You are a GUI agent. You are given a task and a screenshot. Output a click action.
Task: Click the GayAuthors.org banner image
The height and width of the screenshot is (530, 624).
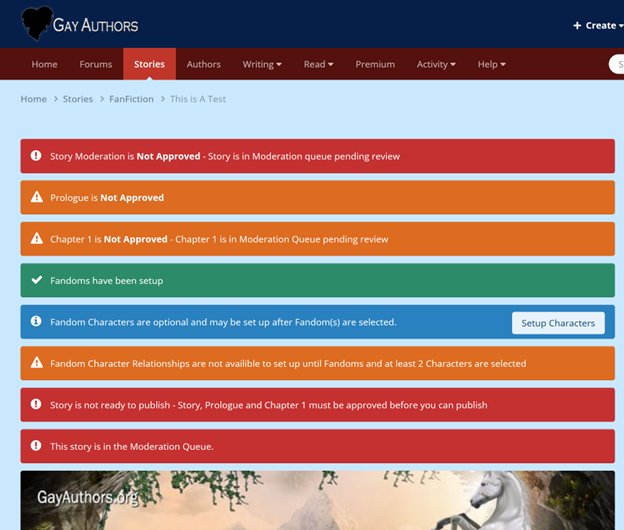[317, 500]
